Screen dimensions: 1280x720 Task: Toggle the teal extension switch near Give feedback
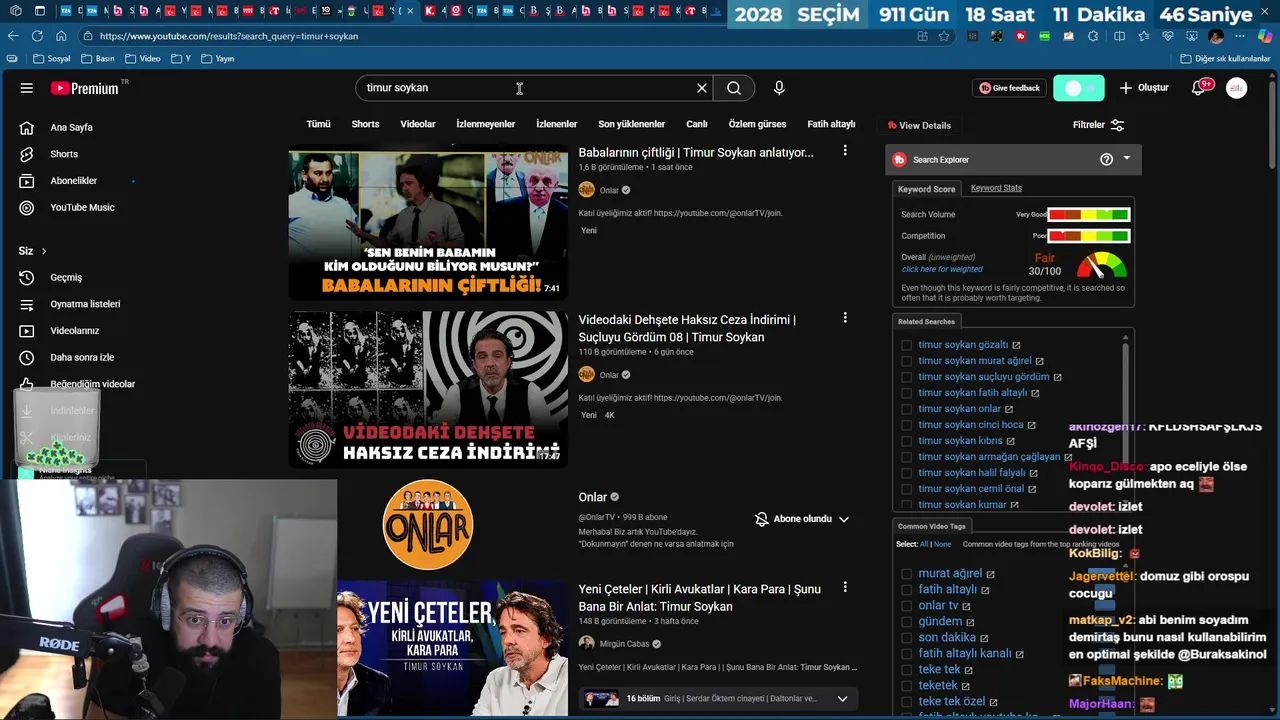1079,88
